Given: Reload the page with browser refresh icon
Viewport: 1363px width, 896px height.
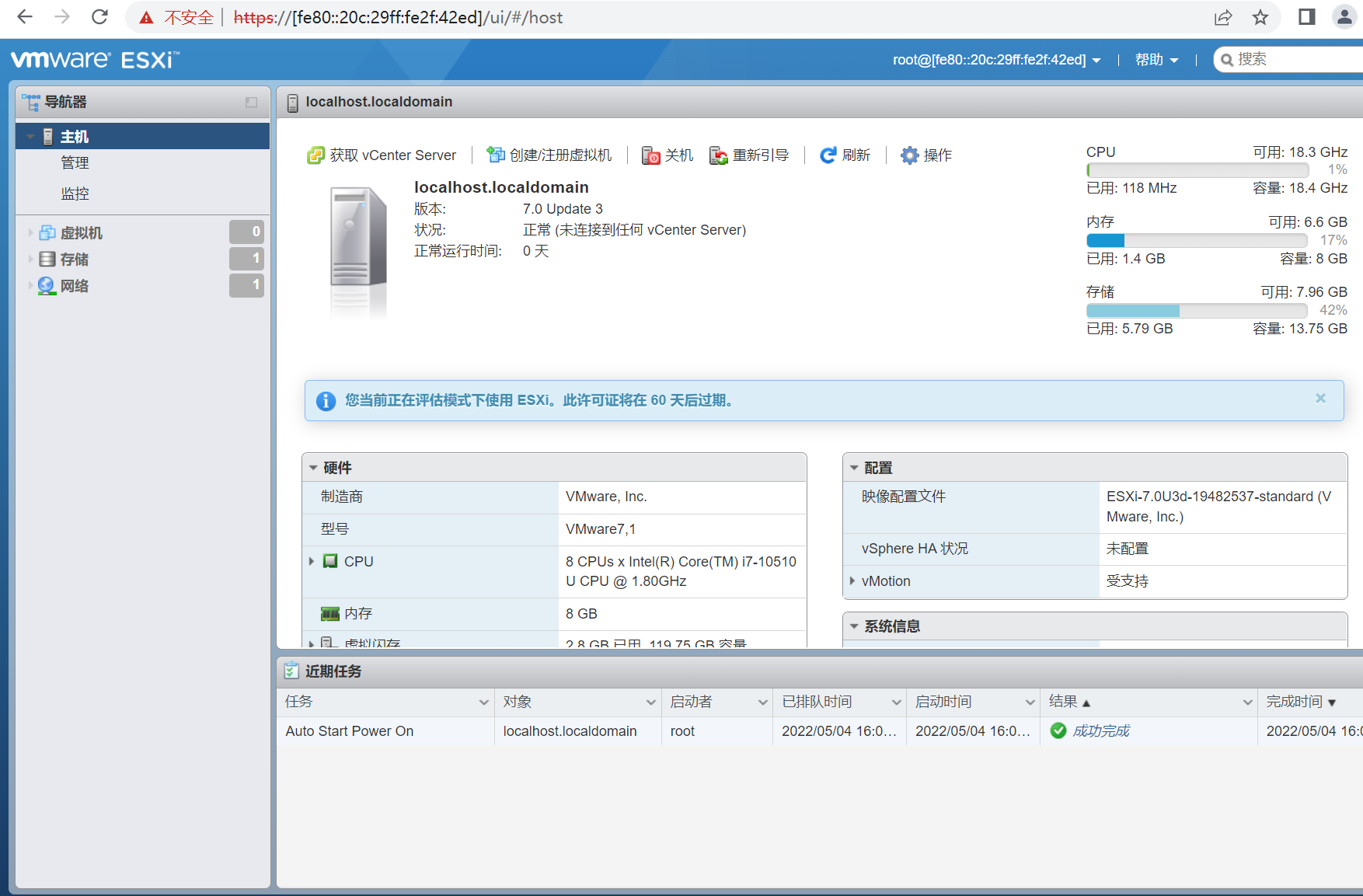Looking at the screenshot, I should point(99,17).
